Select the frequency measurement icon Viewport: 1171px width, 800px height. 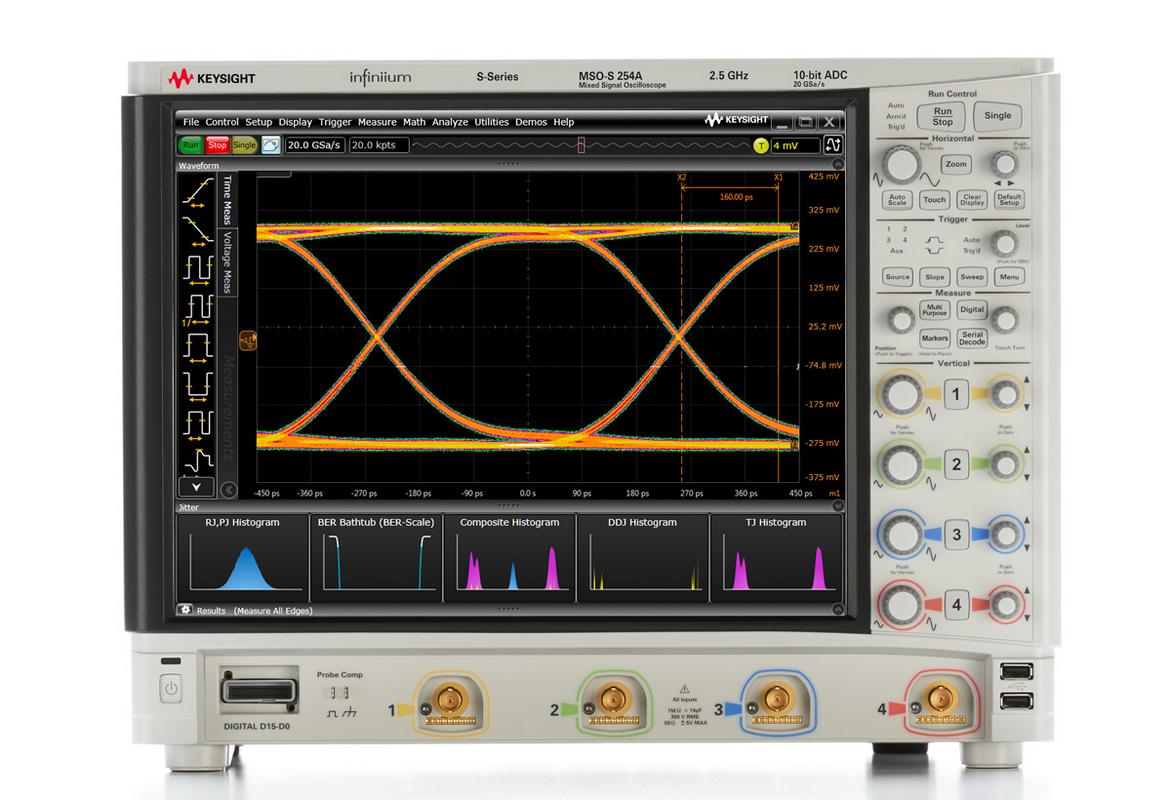198,308
